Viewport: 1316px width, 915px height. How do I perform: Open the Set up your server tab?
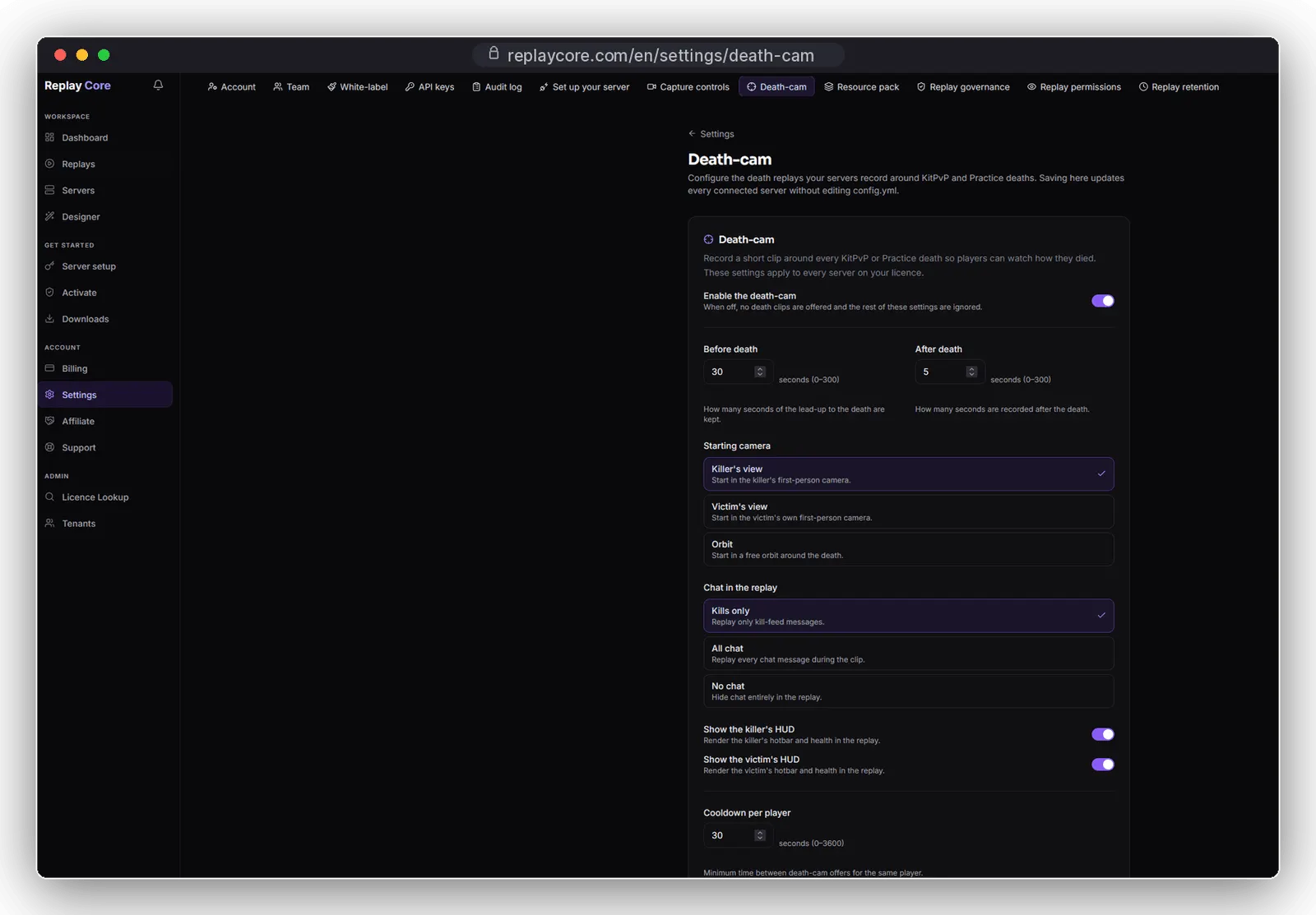point(584,86)
